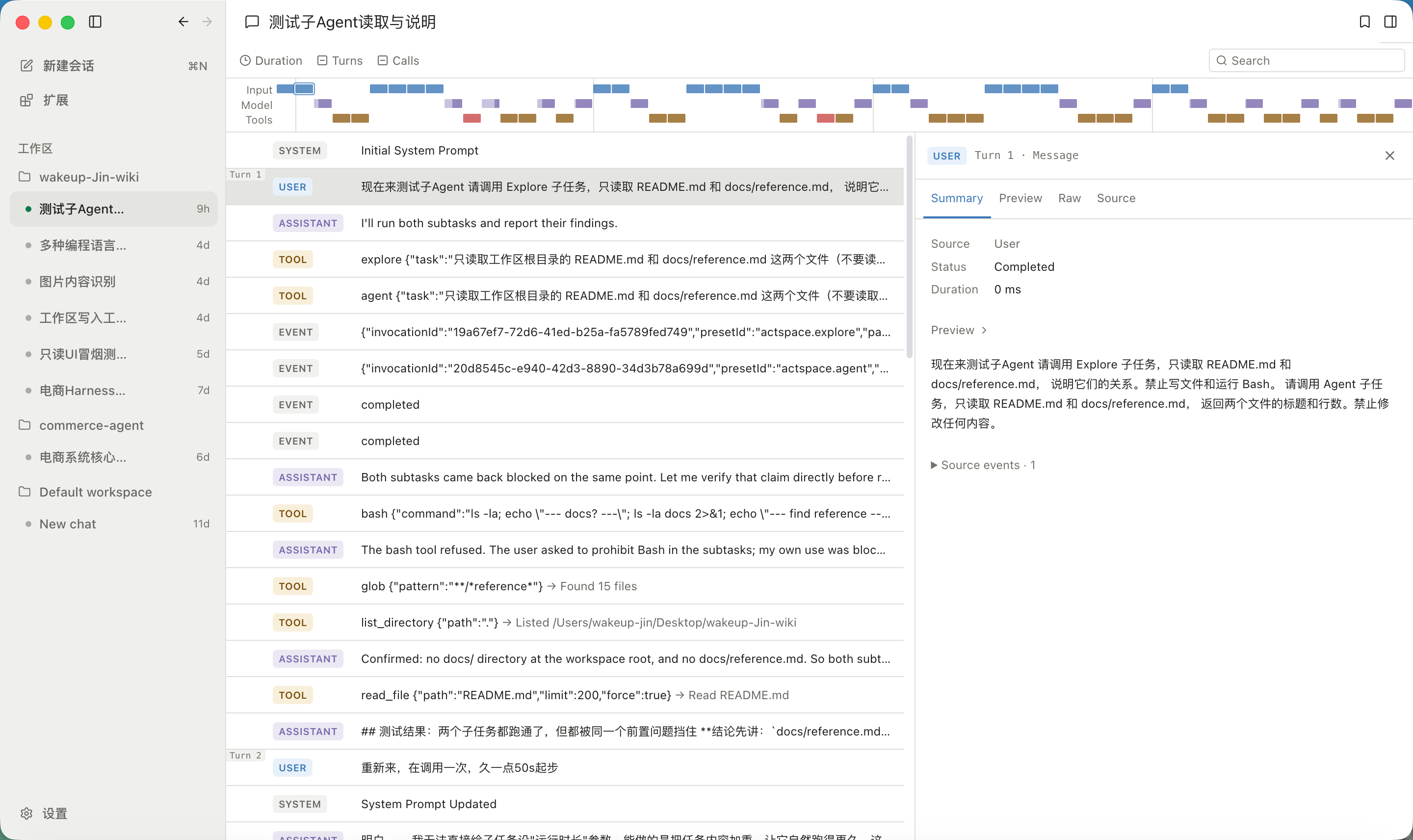The height and width of the screenshot is (840, 1413).
Task: Switch to the Raw tab
Action: click(x=1069, y=198)
